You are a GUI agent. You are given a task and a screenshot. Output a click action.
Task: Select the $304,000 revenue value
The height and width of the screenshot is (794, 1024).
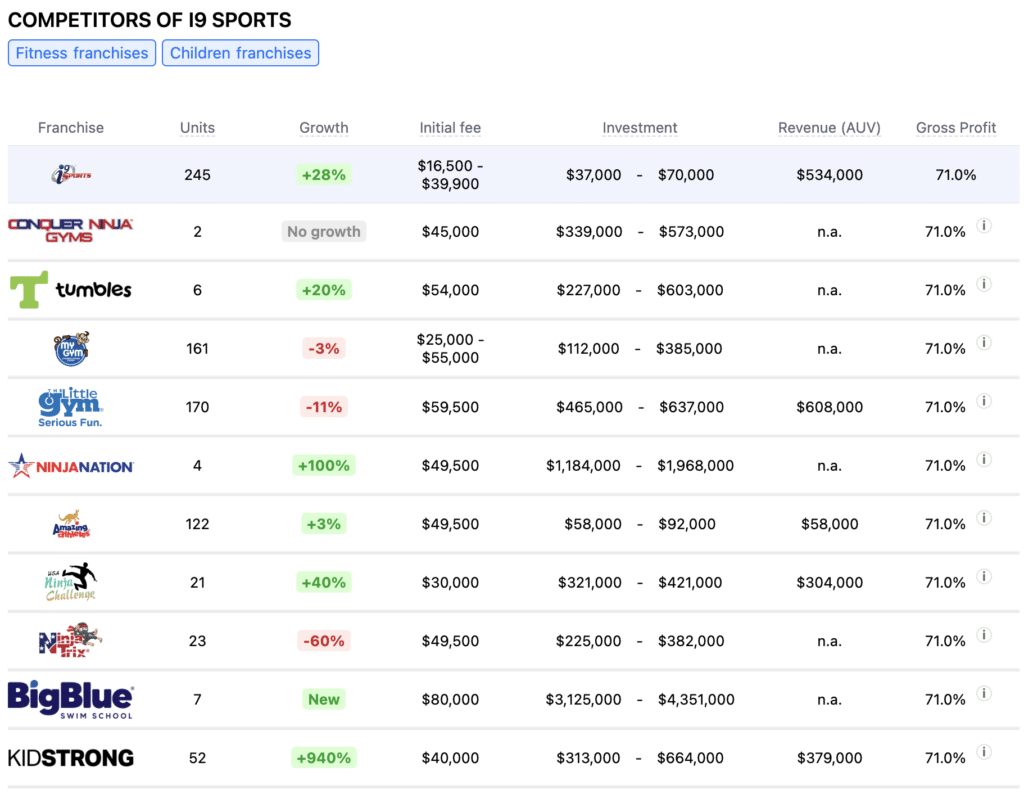pos(829,582)
